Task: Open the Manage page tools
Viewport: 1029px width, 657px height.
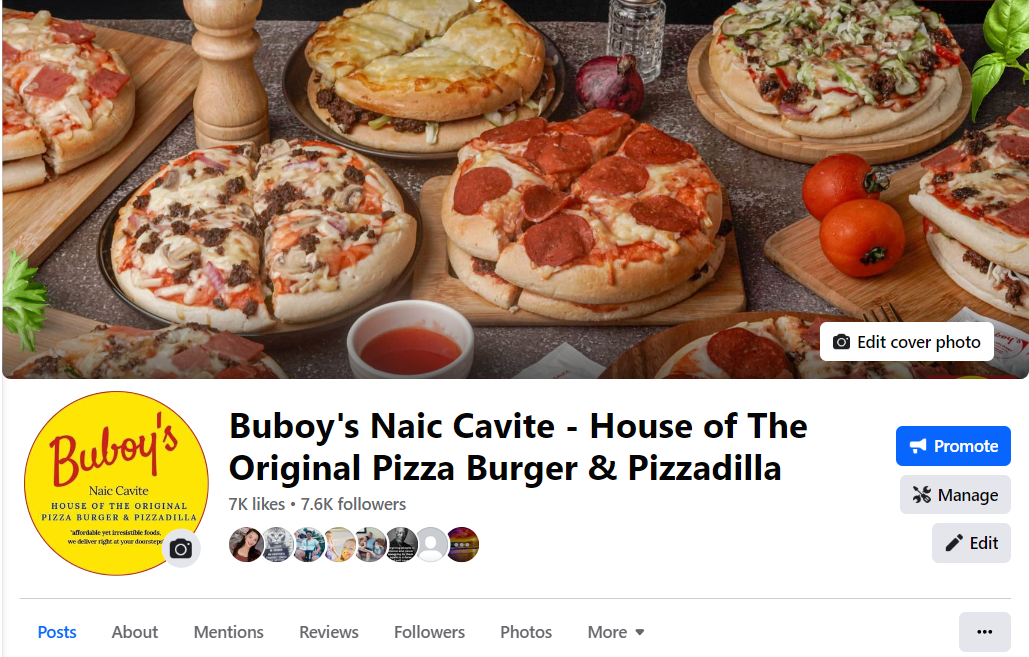Action: [955, 495]
